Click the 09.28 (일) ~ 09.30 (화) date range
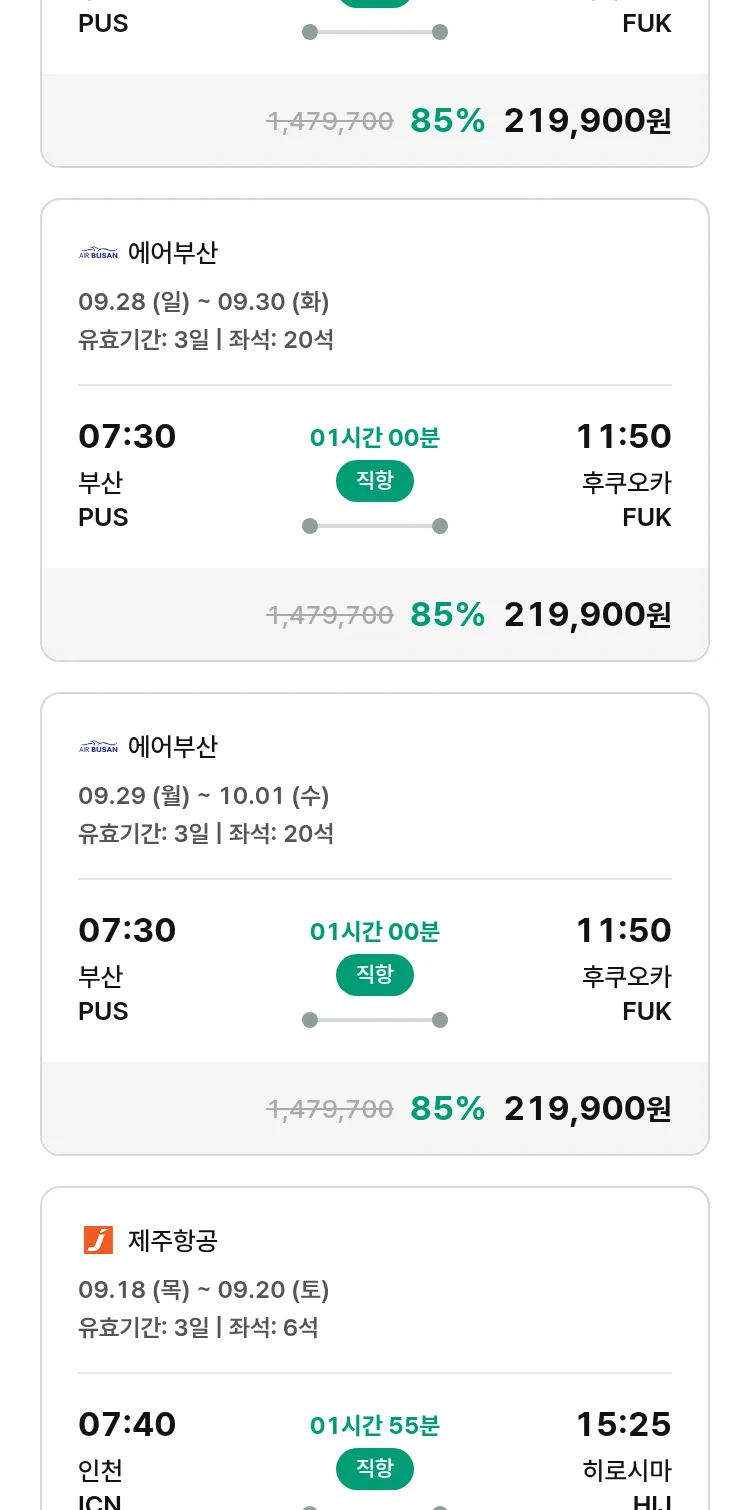The image size is (750, 1510). point(204,302)
